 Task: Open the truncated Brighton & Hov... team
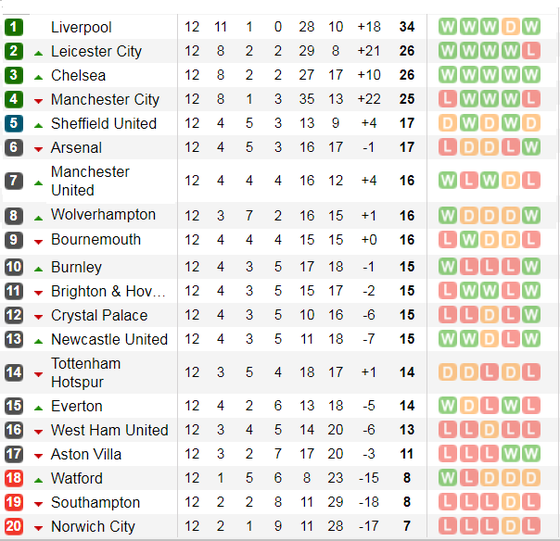(x=108, y=291)
